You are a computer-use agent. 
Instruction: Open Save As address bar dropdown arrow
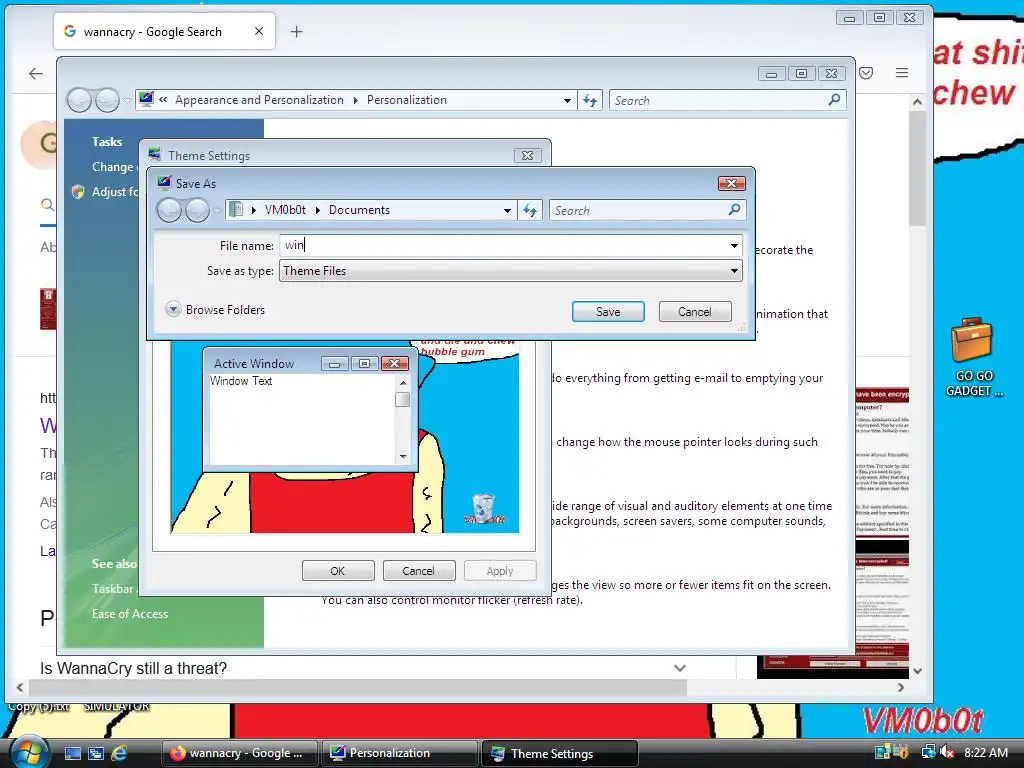[x=507, y=210]
